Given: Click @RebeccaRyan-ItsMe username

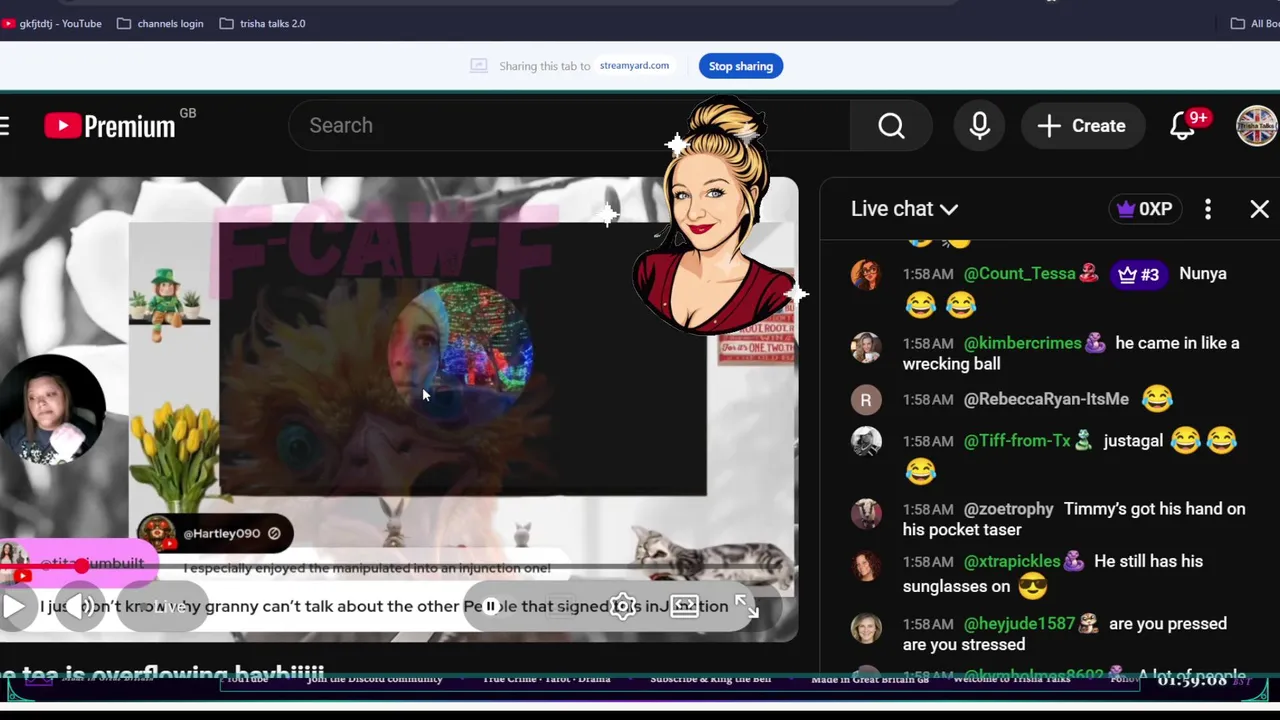Looking at the screenshot, I should 1046,399.
